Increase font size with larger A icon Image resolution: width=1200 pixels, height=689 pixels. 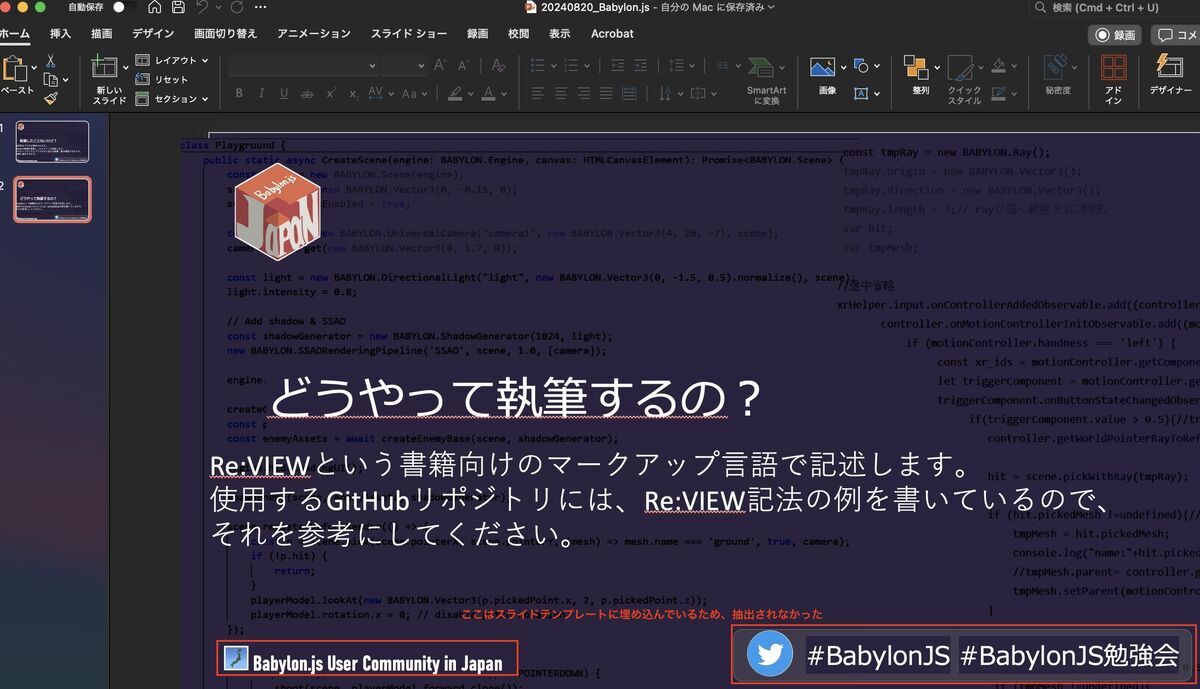(x=440, y=65)
